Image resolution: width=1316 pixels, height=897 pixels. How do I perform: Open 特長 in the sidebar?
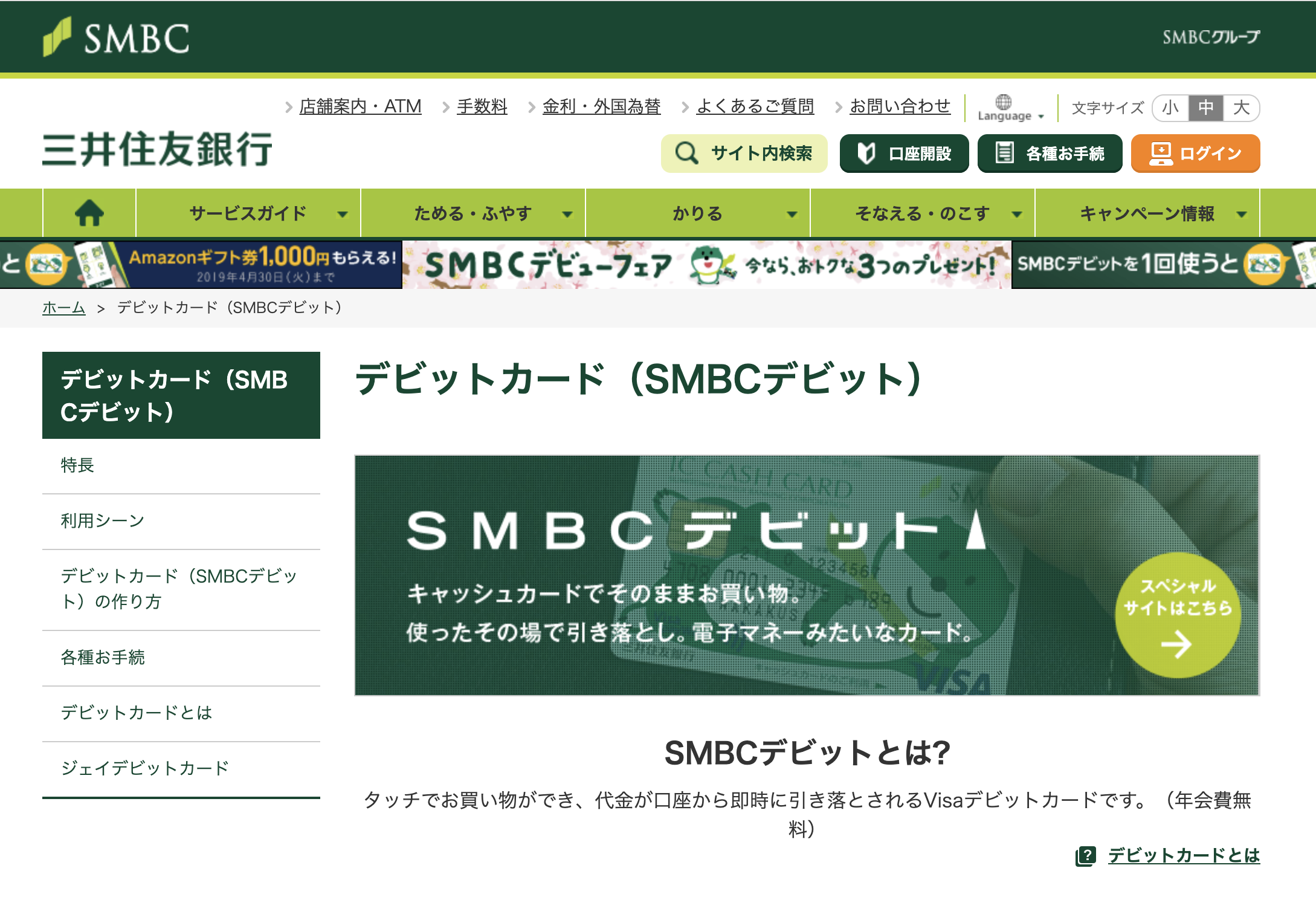tap(181, 465)
